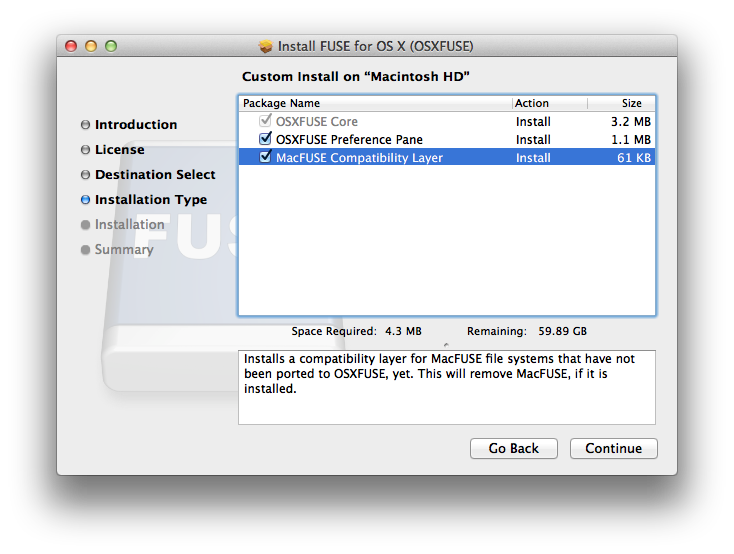
Task: Click the split divider handle above the description
Action: [446, 343]
